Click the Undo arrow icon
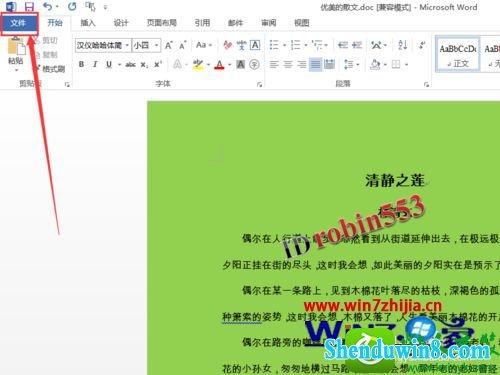The image size is (500, 375). tap(47, 6)
